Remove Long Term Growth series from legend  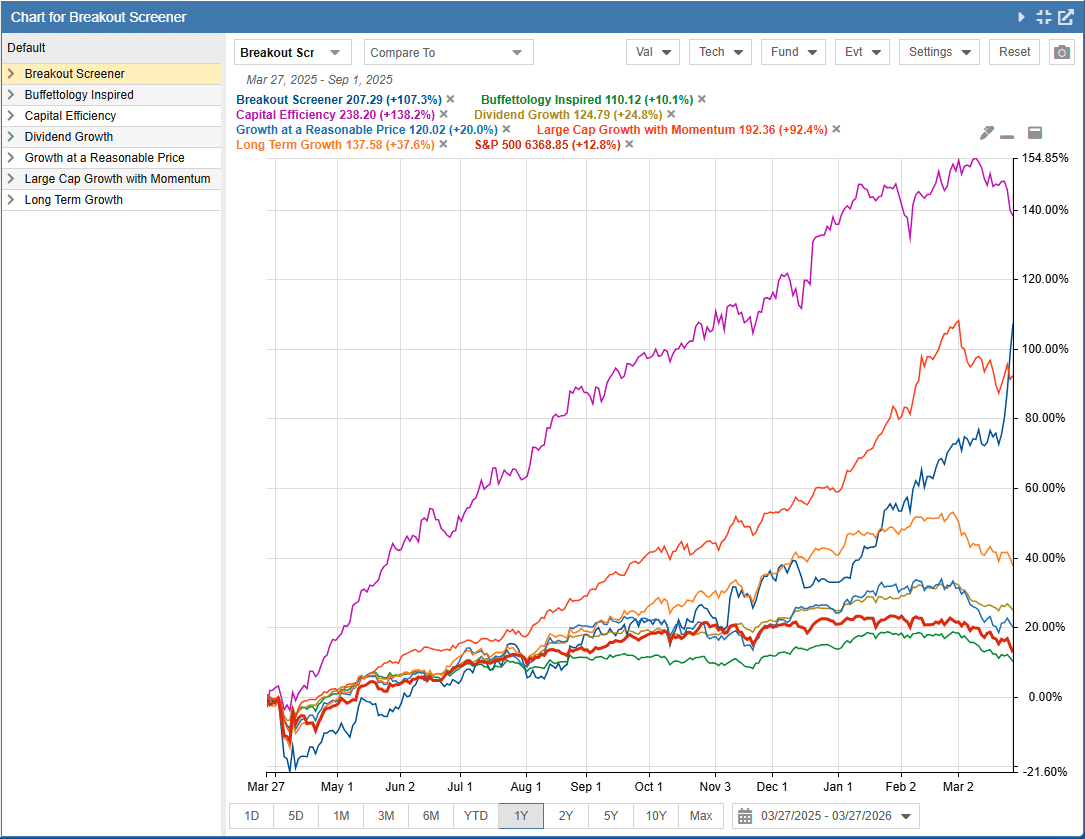[x=444, y=144]
